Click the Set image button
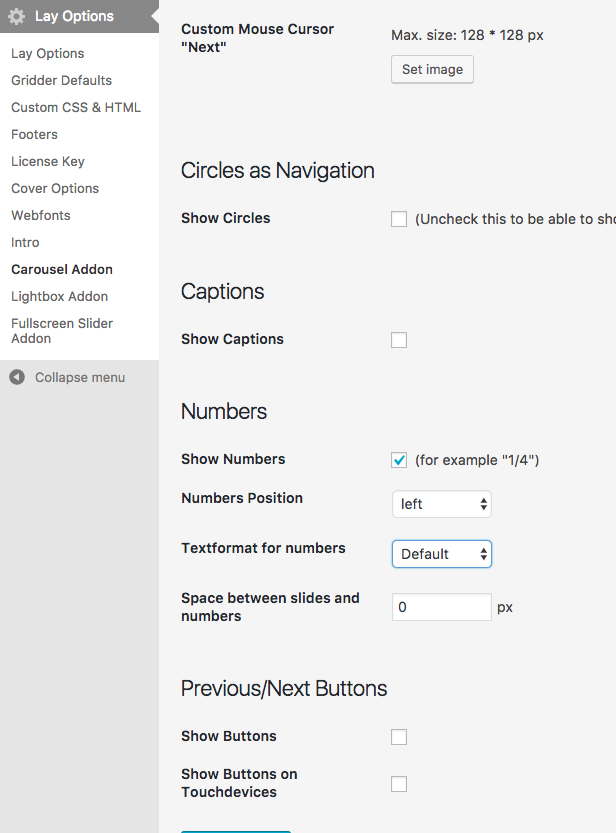 click(x=432, y=70)
